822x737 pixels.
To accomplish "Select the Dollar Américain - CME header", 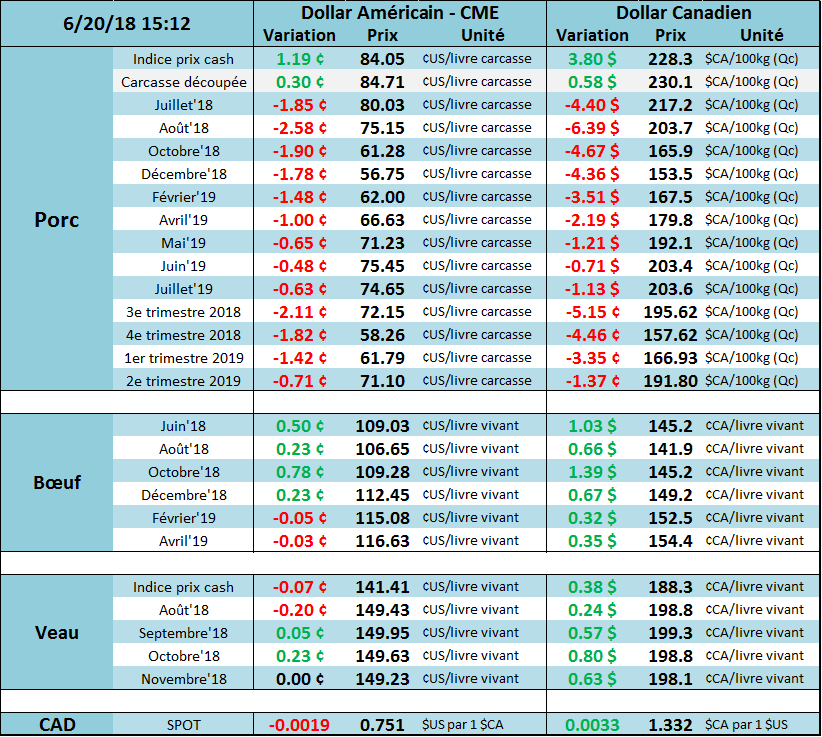I will [x=399, y=13].
